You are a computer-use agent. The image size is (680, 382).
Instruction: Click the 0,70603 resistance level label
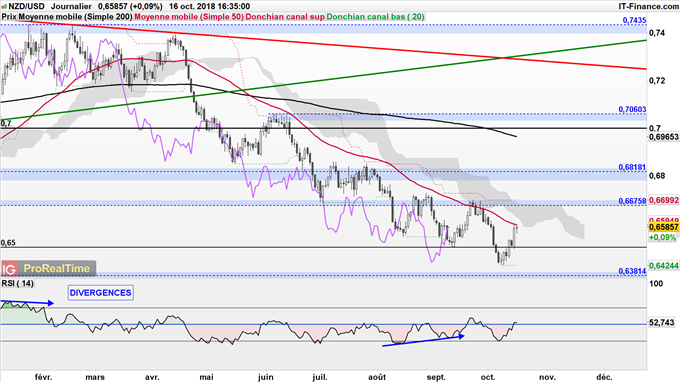point(632,109)
